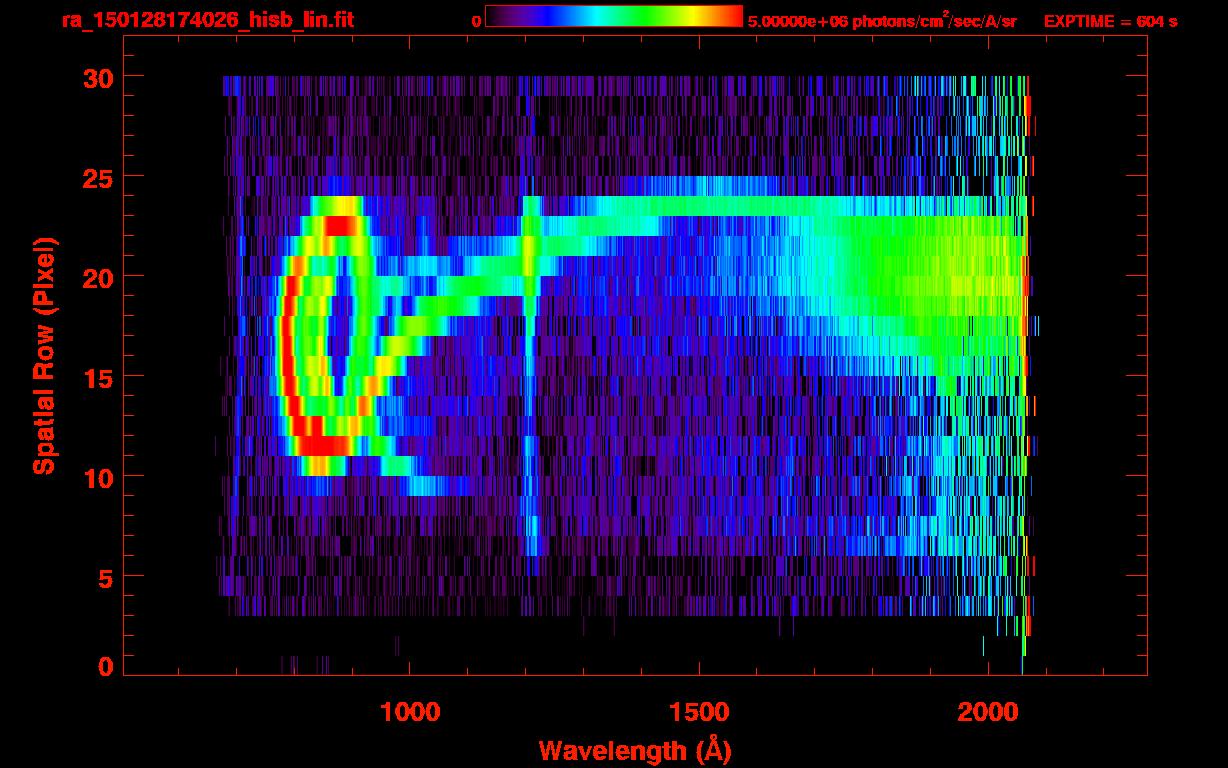Image resolution: width=1228 pixels, height=768 pixels.
Task: Click the Spatial Row (Pixel) axis title
Action: (x=44, y=356)
